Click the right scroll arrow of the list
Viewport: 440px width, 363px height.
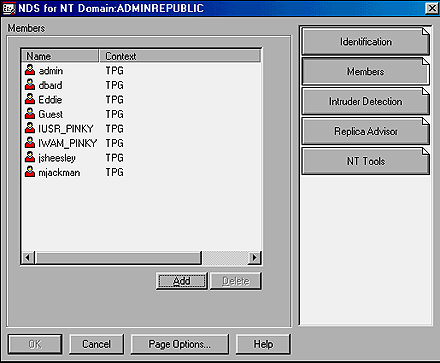pos(255,258)
